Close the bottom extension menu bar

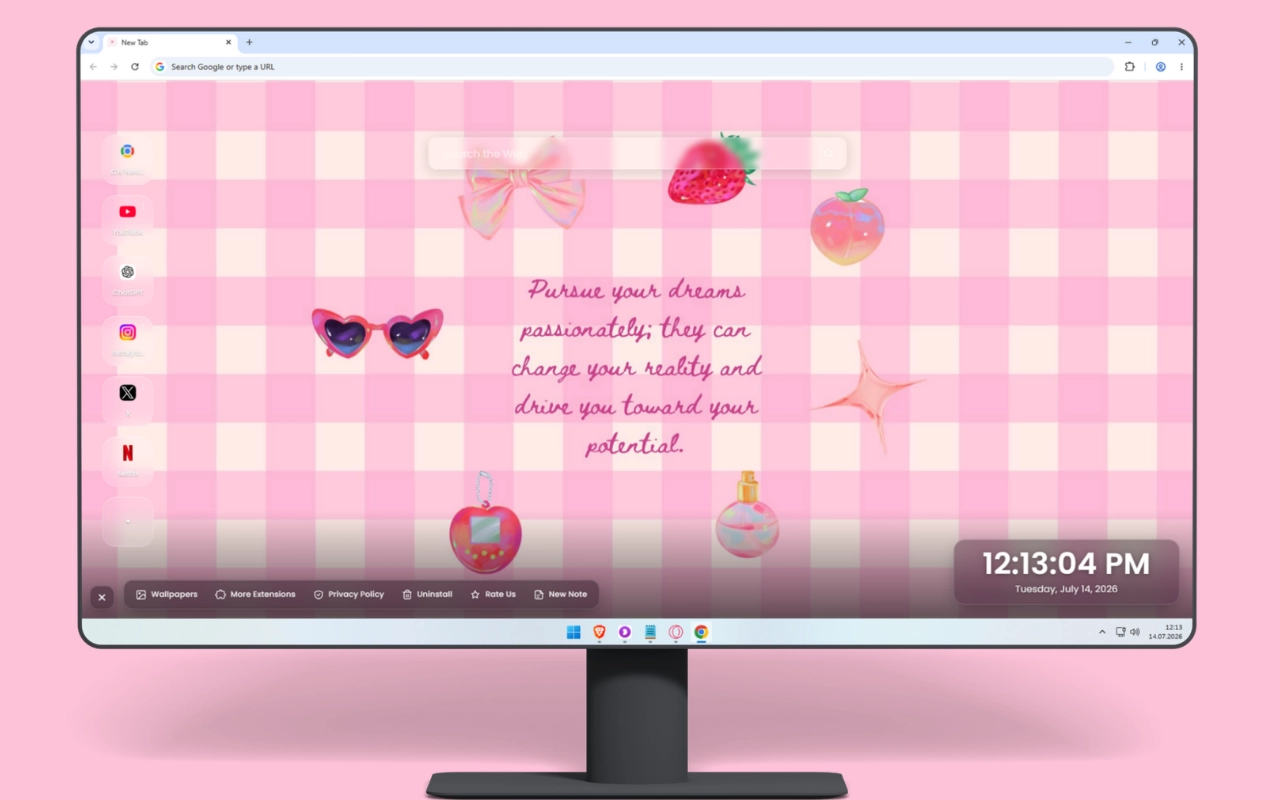[101, 597]
